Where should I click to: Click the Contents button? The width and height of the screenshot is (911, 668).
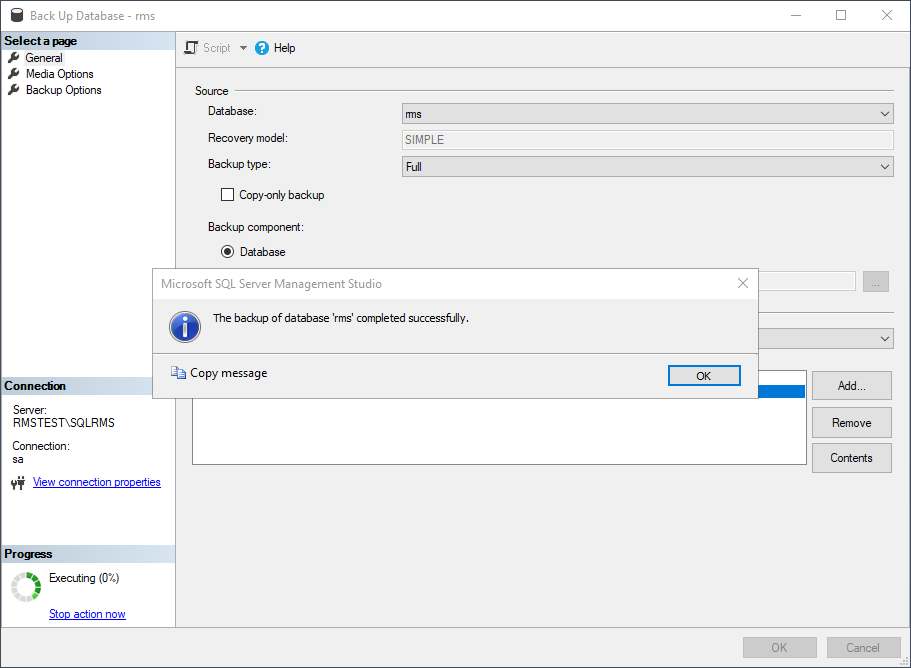click(x=851, y=458)
